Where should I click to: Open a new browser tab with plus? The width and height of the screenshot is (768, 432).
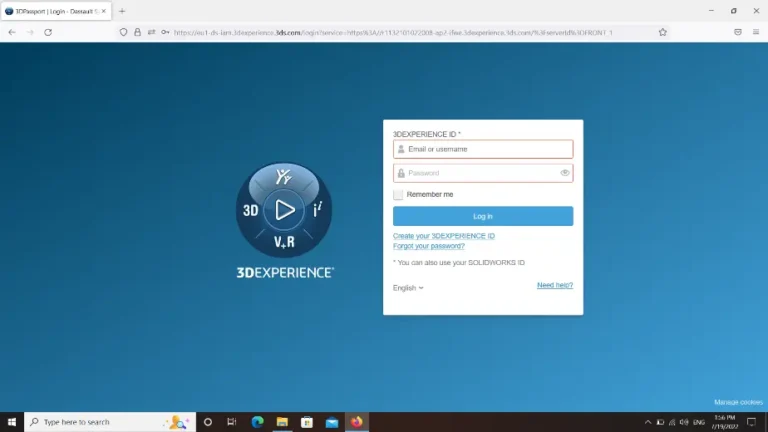click(x=122, y=11)
